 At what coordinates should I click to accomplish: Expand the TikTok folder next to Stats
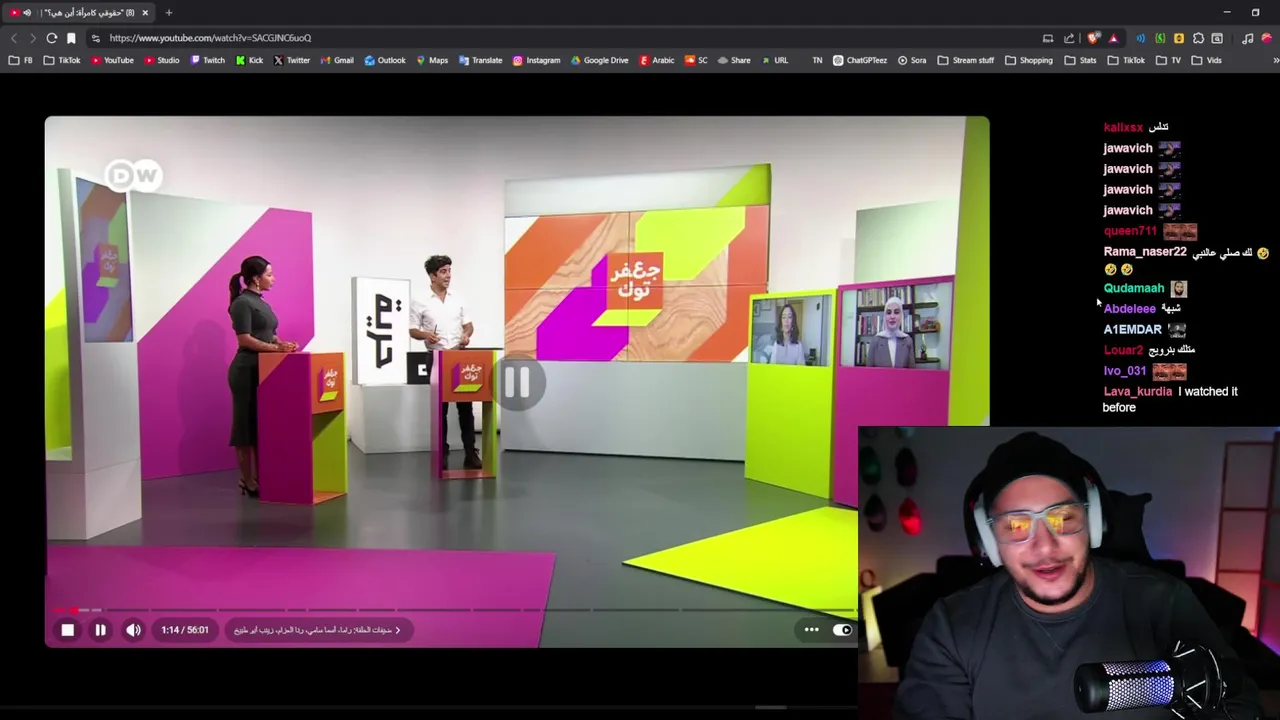[1127, 60]
